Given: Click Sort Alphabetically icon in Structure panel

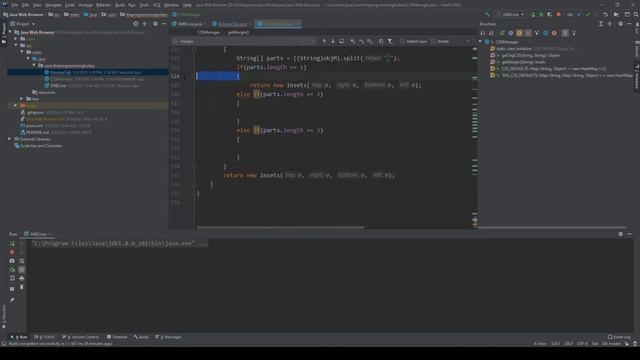Looking at the screenshot, I should point(491,33).
